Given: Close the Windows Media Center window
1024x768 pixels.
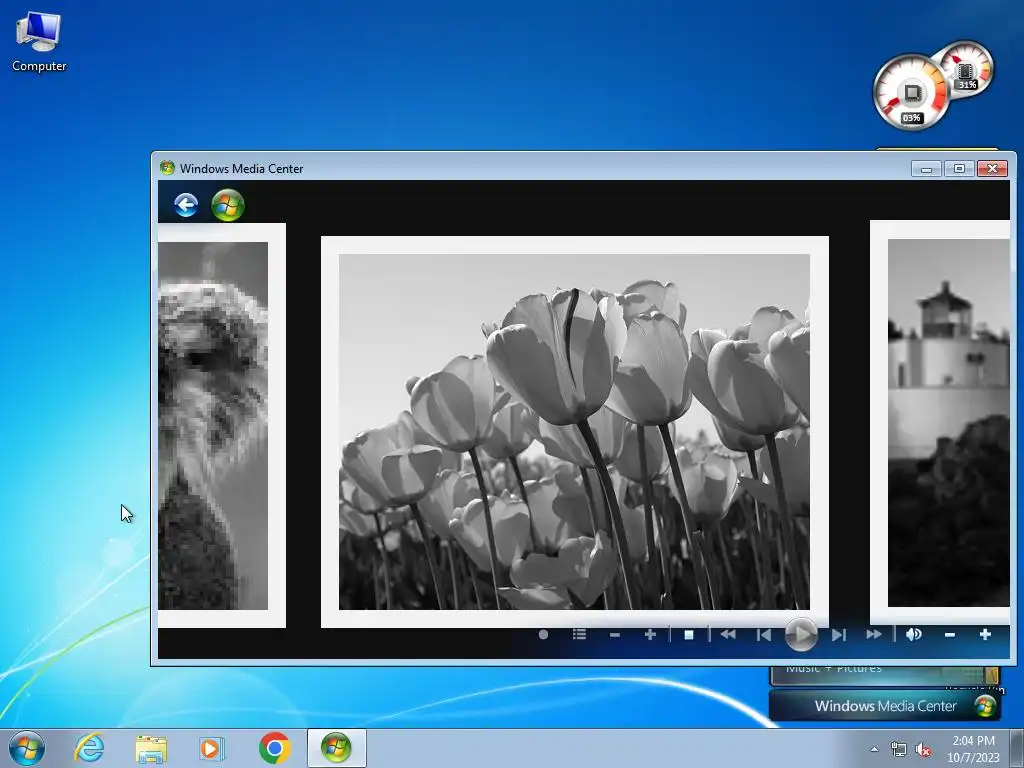Looking at the screenshot, I should click(992, 168).
